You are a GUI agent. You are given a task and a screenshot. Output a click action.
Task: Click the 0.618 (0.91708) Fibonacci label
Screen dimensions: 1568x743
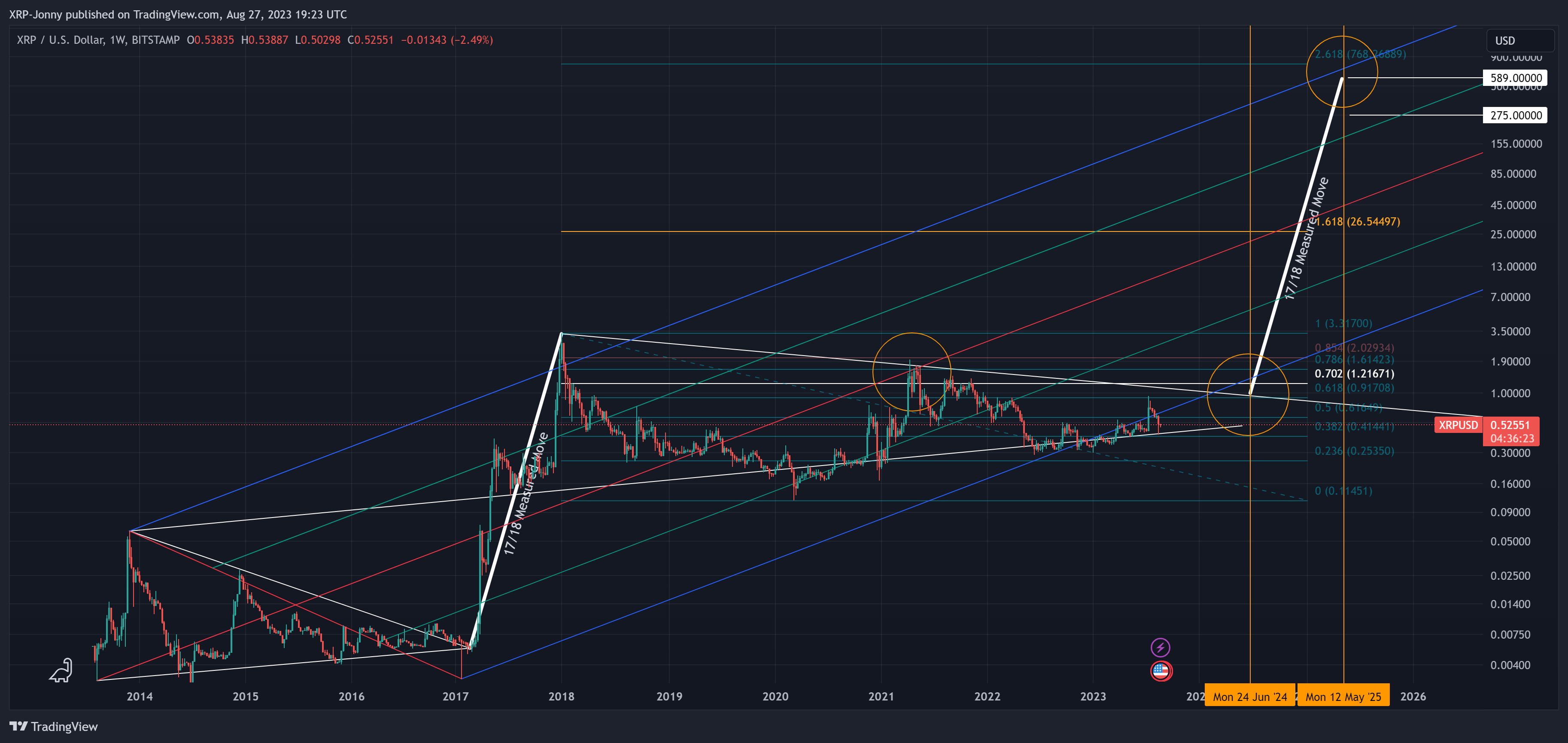tap(1354, 387)
